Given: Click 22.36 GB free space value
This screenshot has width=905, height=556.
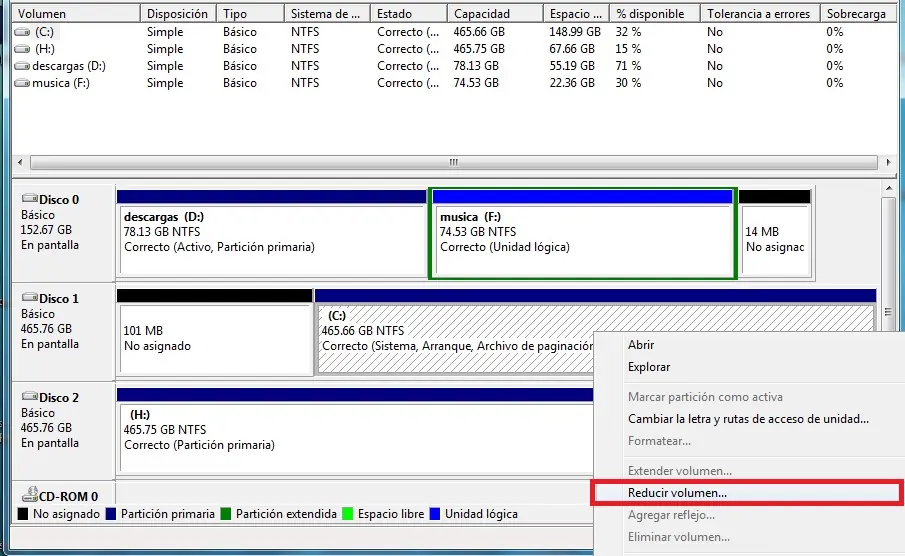Looking at the screenshot, I should point(571,83).
